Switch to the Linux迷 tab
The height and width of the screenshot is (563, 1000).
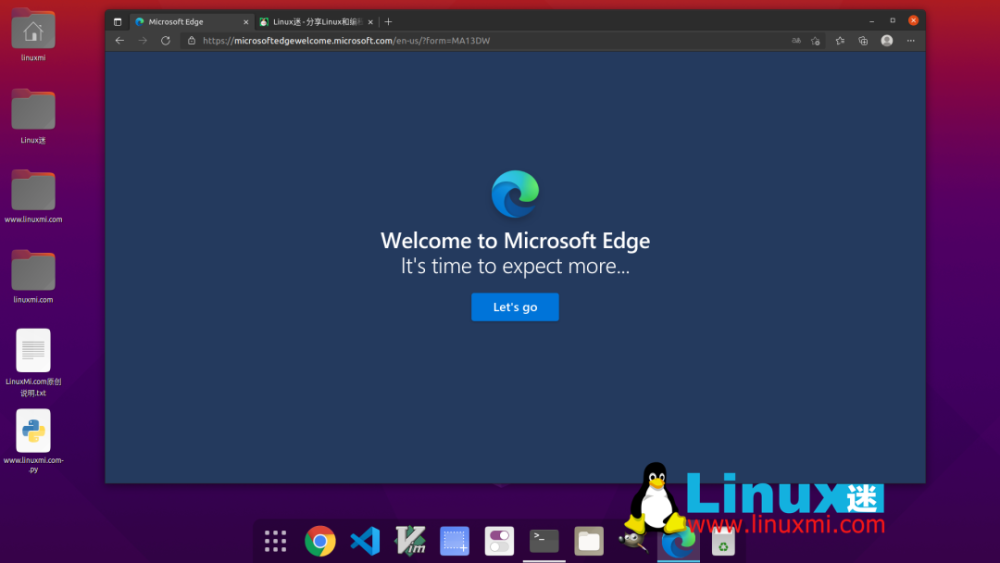(x=317, y=22)
